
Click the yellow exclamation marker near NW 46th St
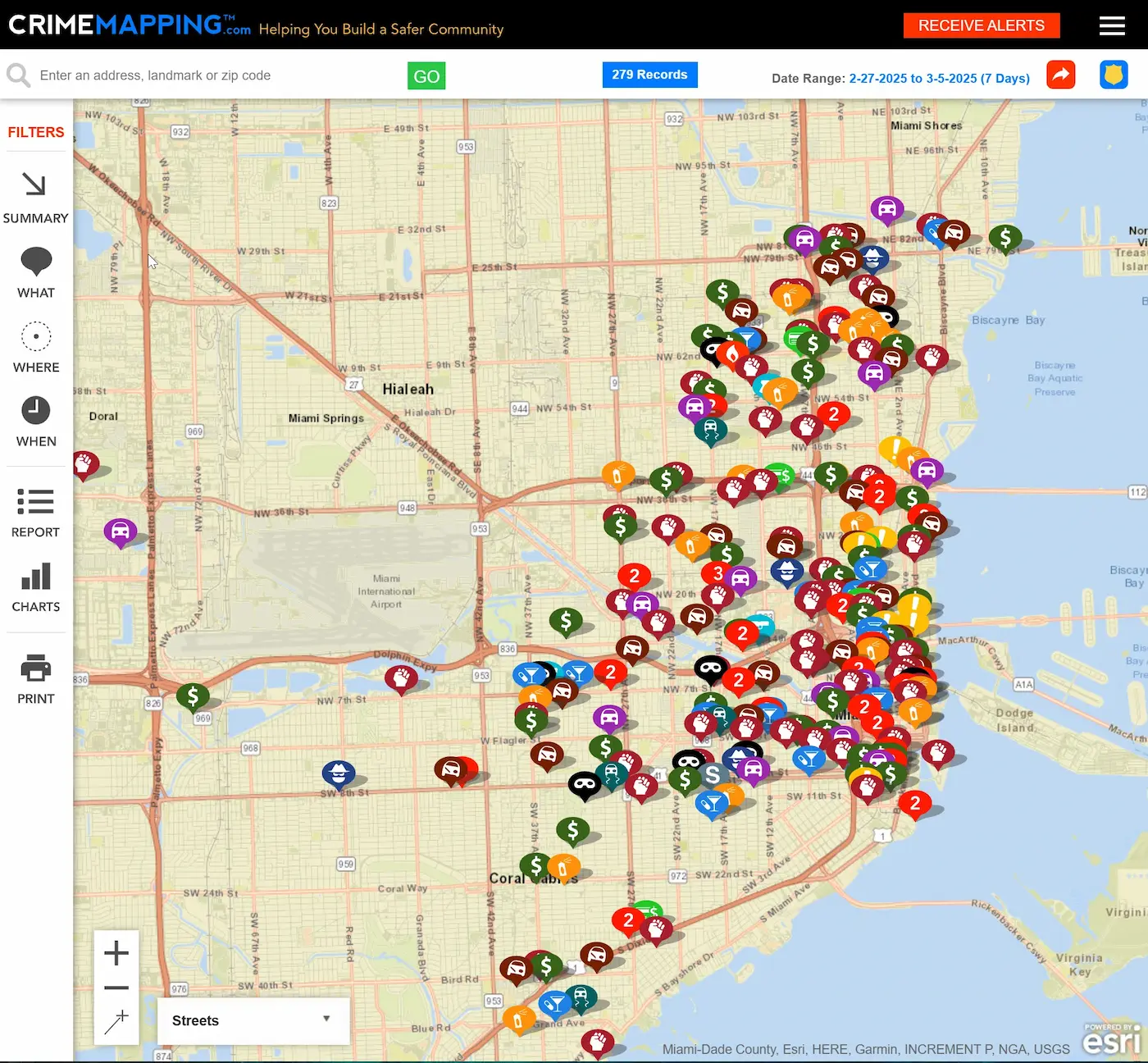pos(894,450)
